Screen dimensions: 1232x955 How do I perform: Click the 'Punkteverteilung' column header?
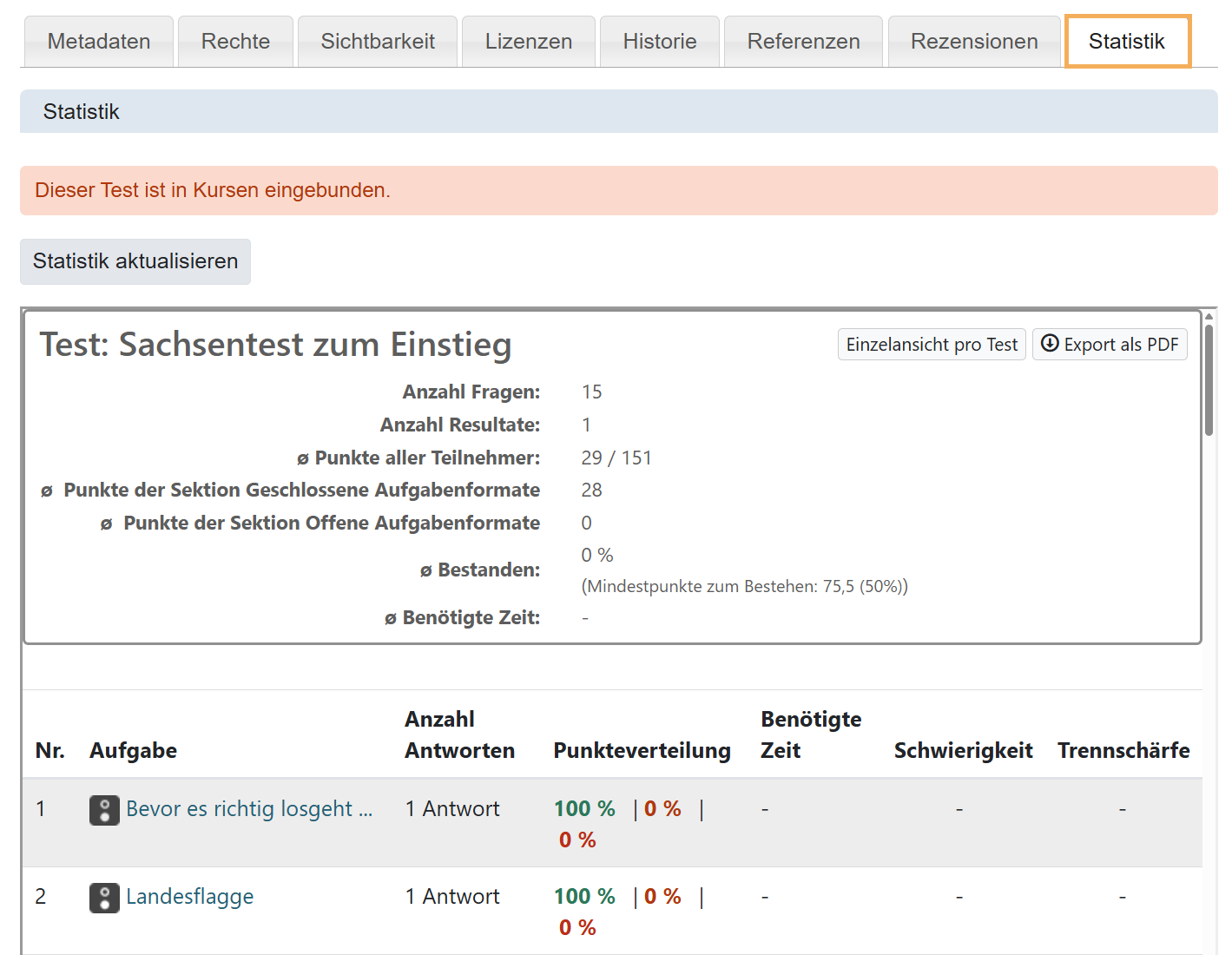pyautogui.click(x=642, y=750)
